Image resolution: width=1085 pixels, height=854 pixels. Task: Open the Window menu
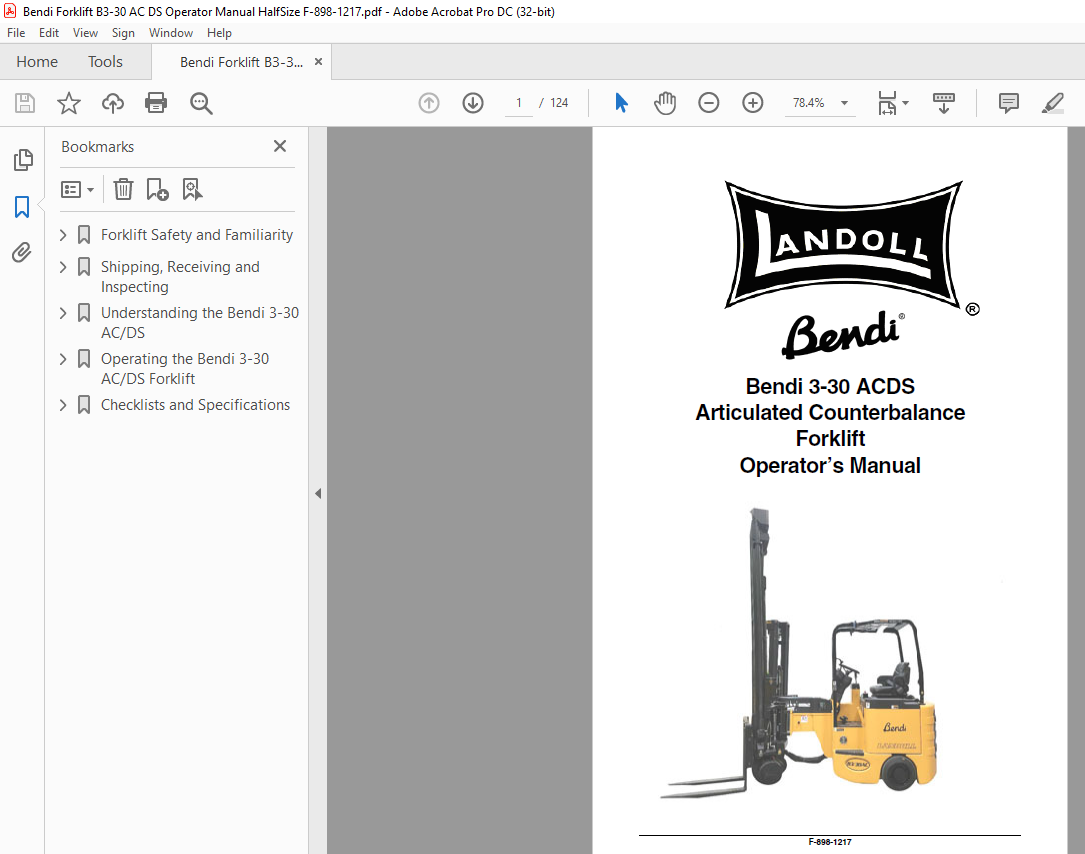click(x=171, y=33)
